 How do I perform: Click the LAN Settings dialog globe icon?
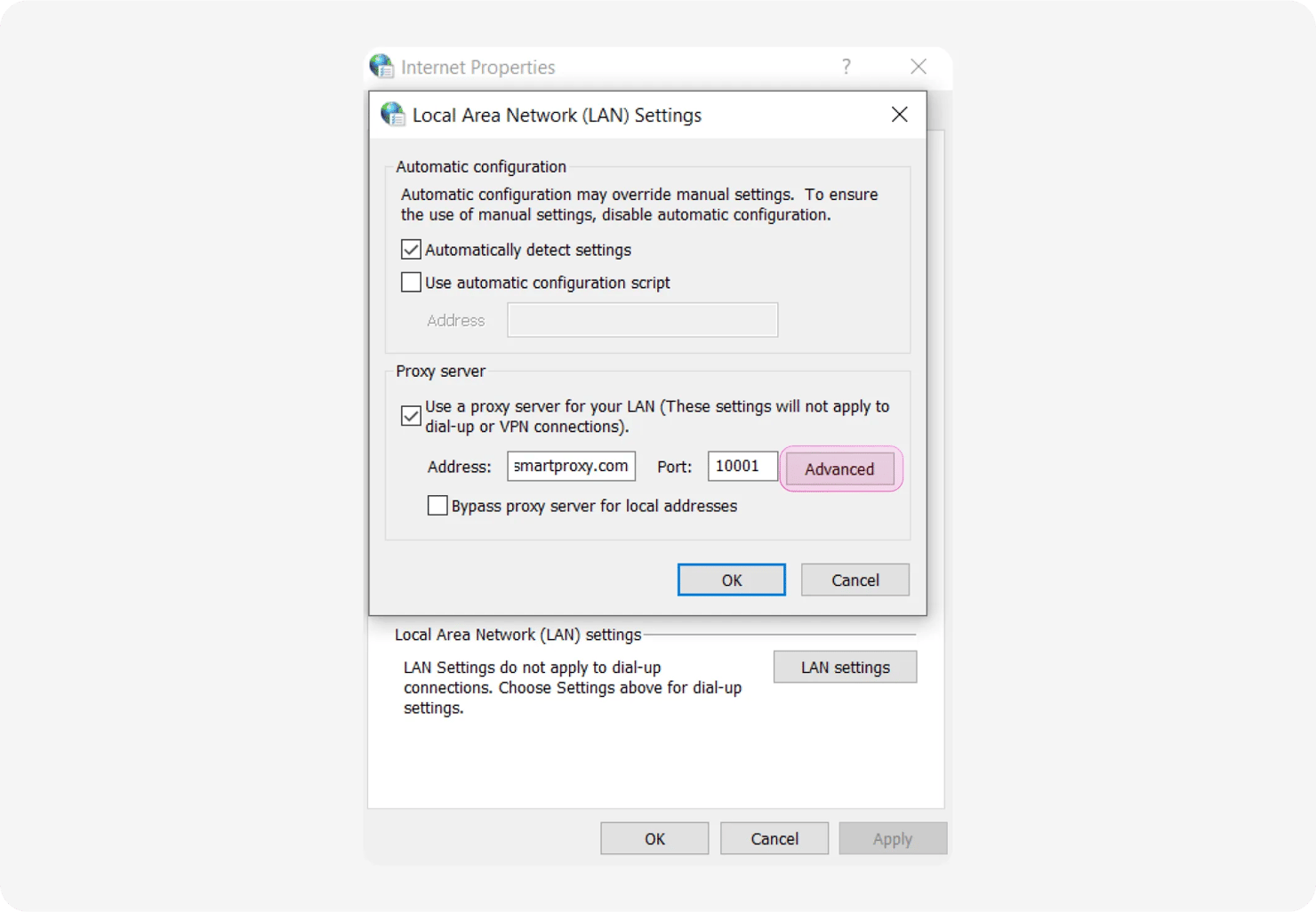[392, 115]
